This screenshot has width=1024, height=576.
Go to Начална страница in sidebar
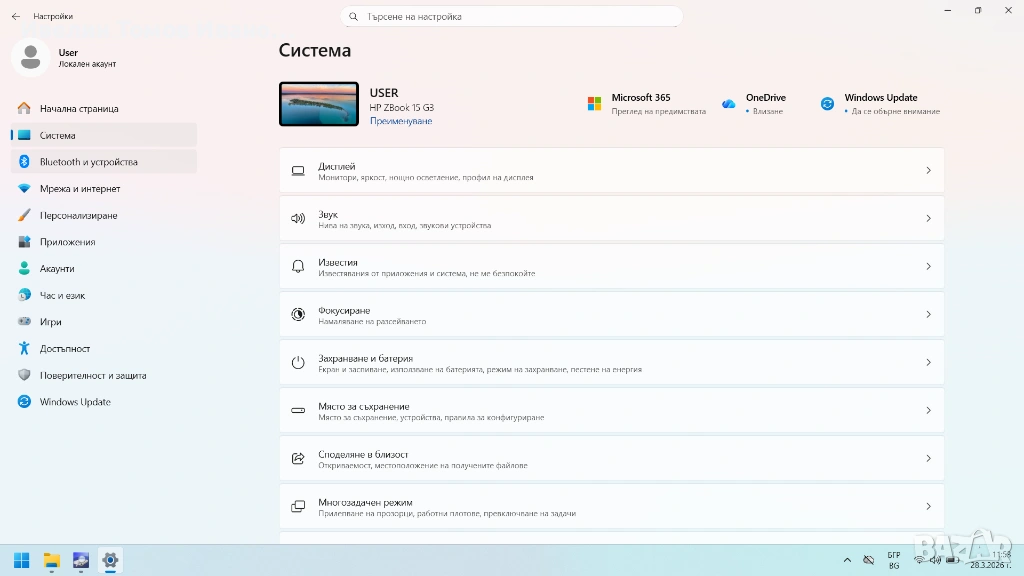[x=79, y=109]
